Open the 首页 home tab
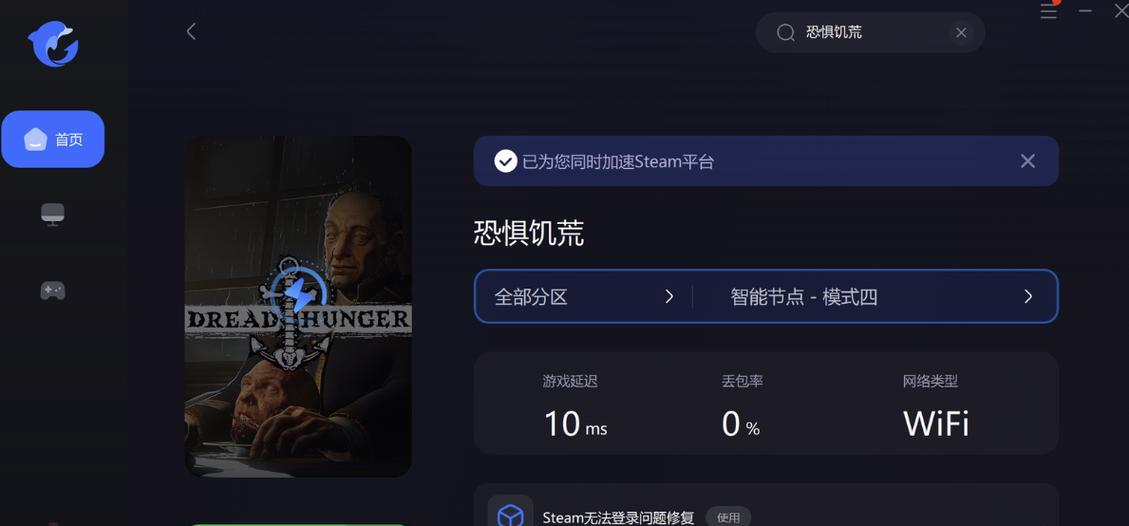Image resolution: width=1129 pixels, height=526 pixels. (x=53, y=139)
